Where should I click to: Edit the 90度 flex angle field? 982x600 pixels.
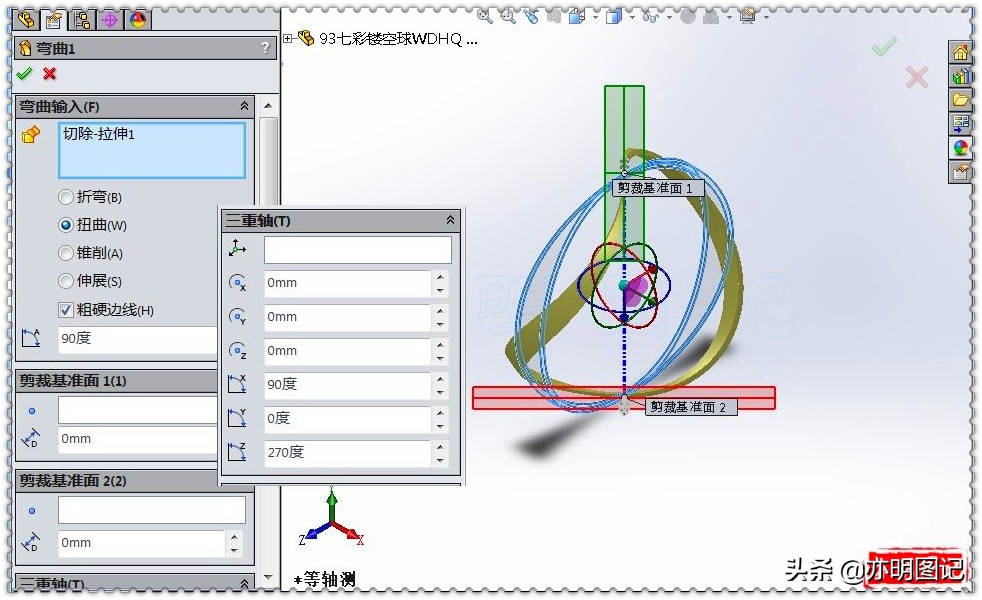coord(135,340)
